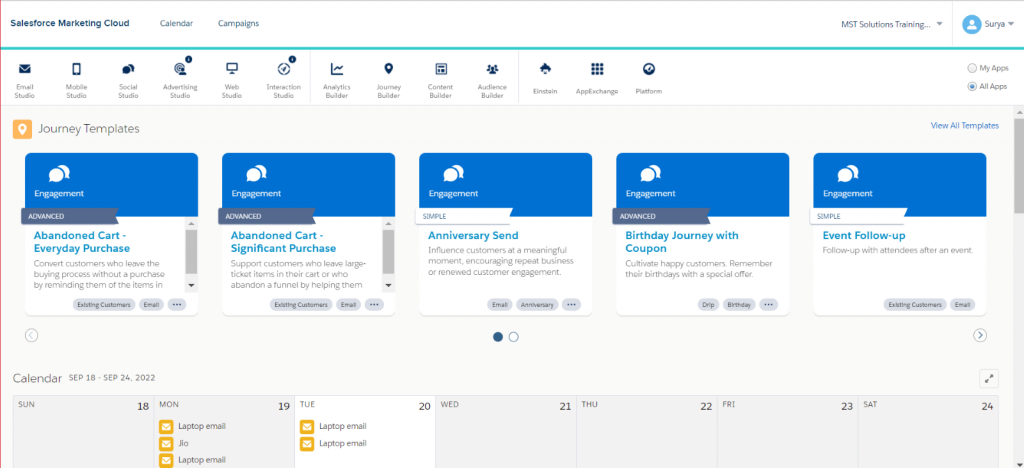Show more tags on Anniversary Send card
This screenshot has height=468, width=1024.
tap(571, 304)
